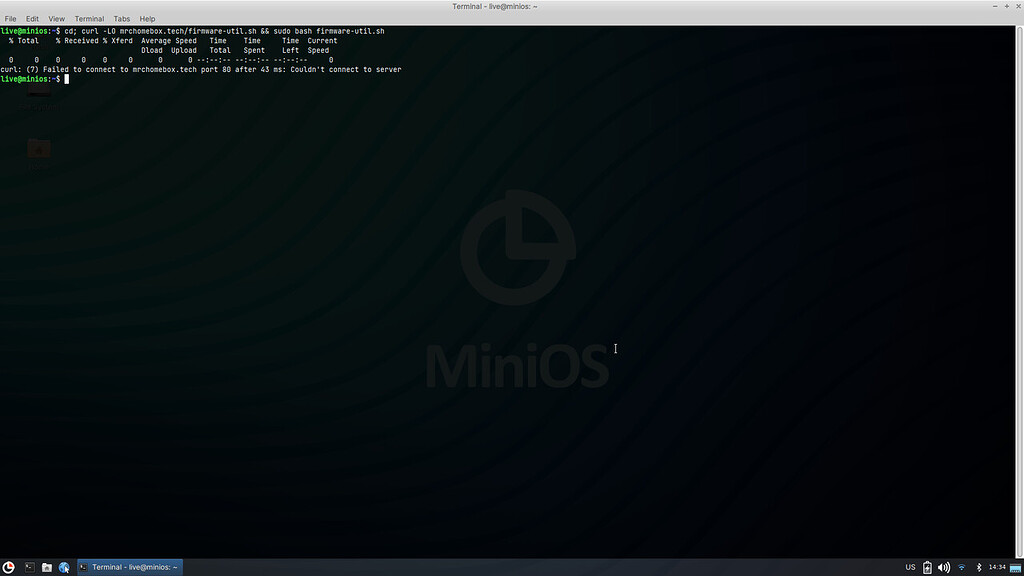Open the Terminal menu in the menu bar
The height and width of the screenshot is (576, 1024).
click(89, 18)
